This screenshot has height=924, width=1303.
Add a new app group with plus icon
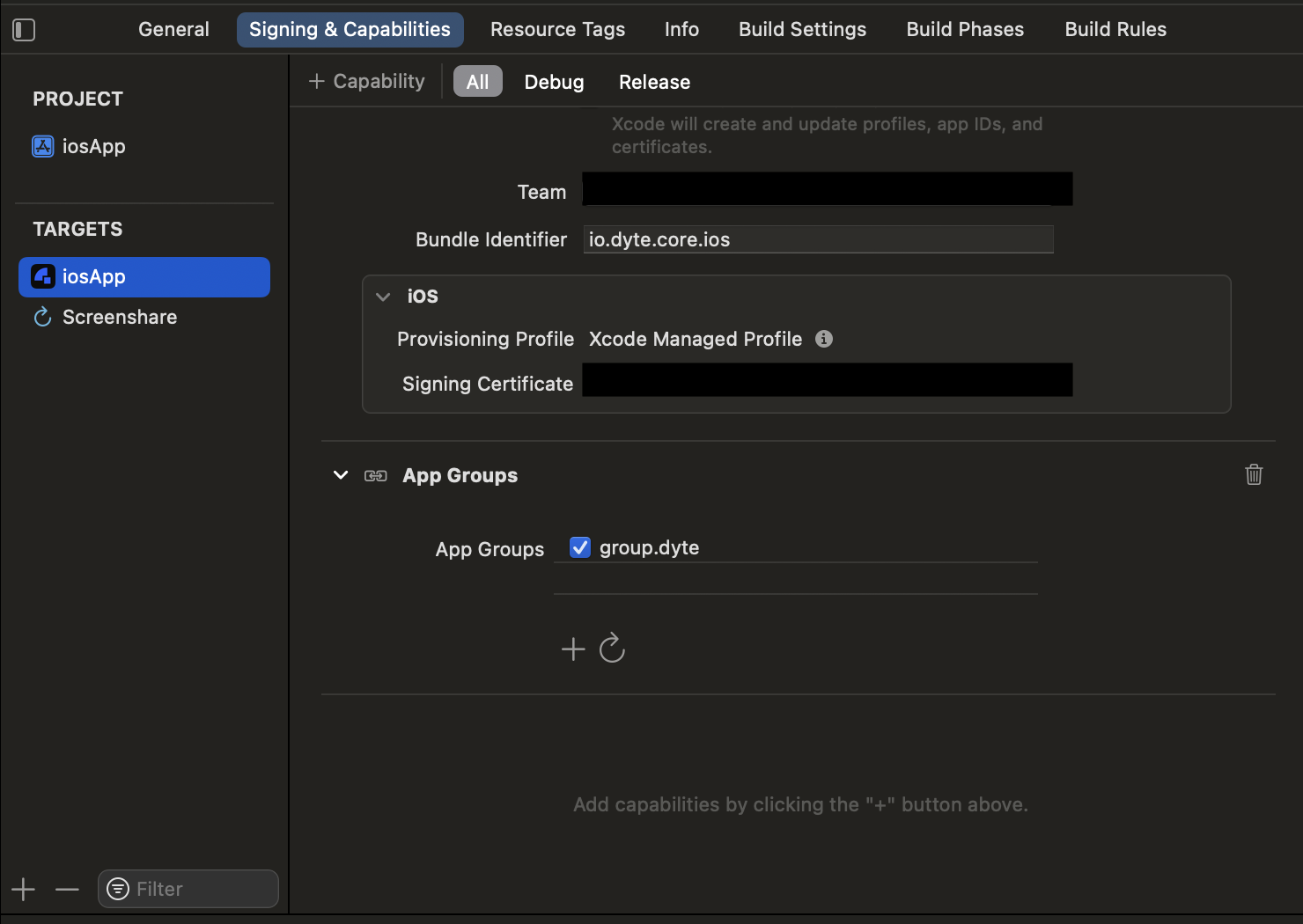tap(572, 649)
